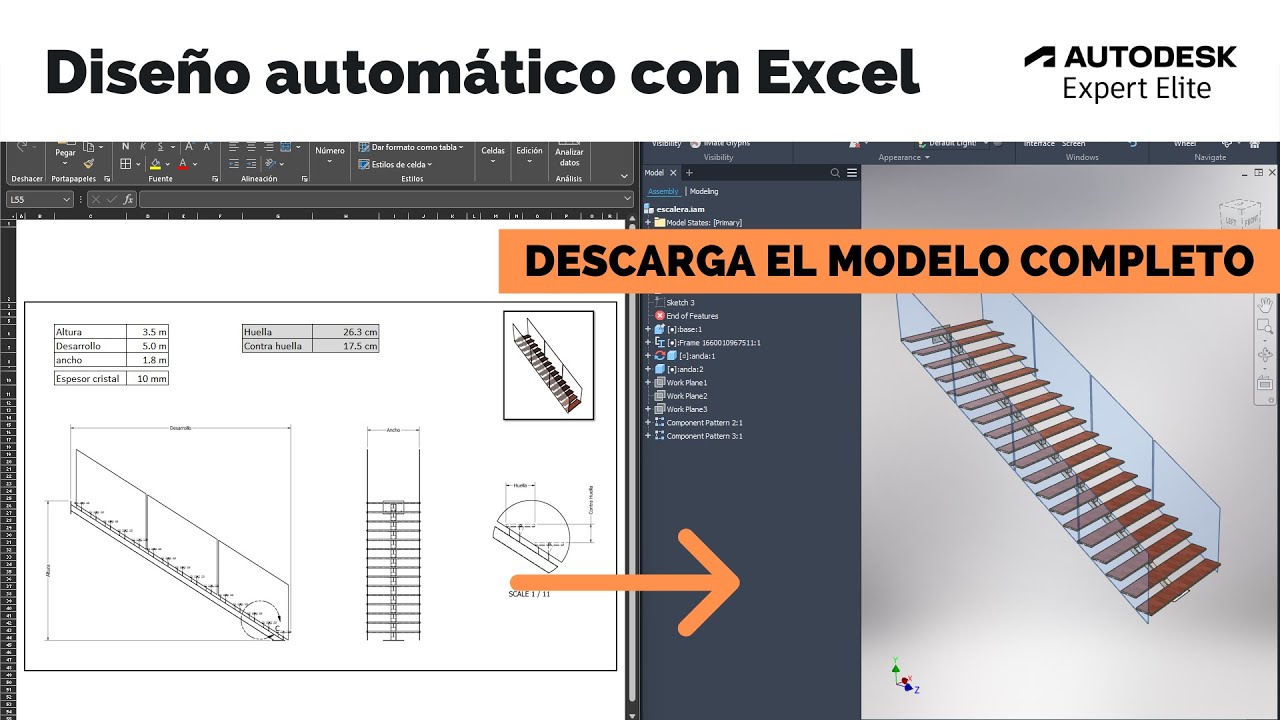Open the Portapapeles dialog launcher
Screen dimensions: 1280x720
point(107,179)
